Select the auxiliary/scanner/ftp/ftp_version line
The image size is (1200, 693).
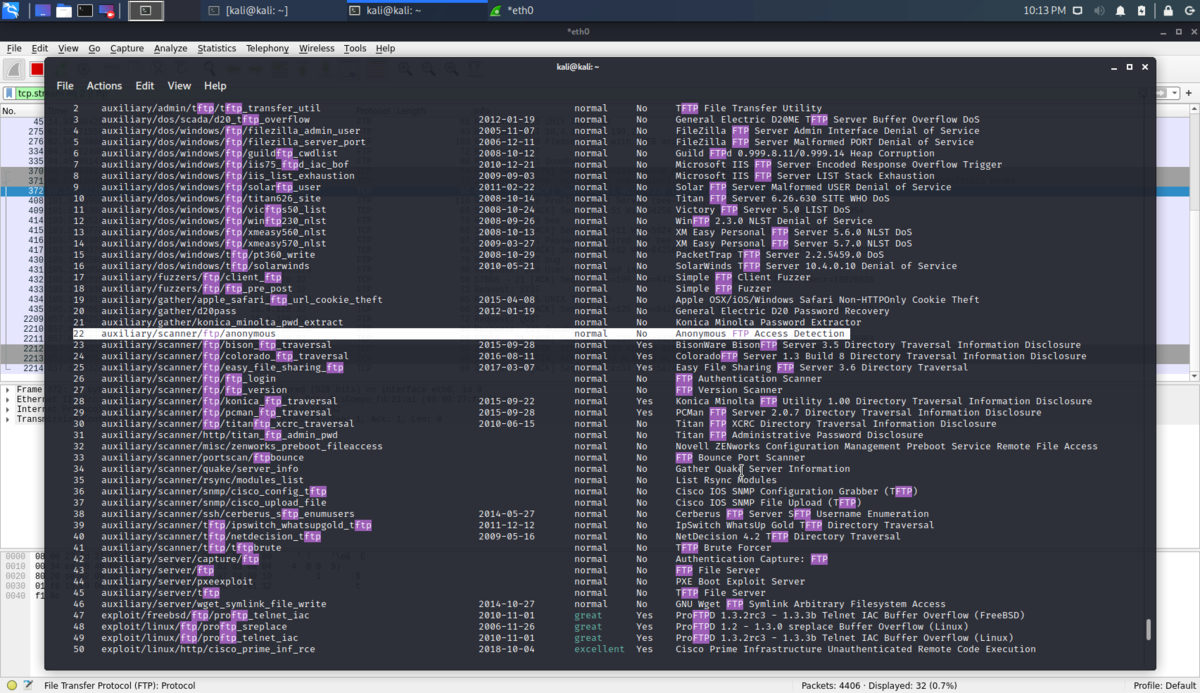194,390
